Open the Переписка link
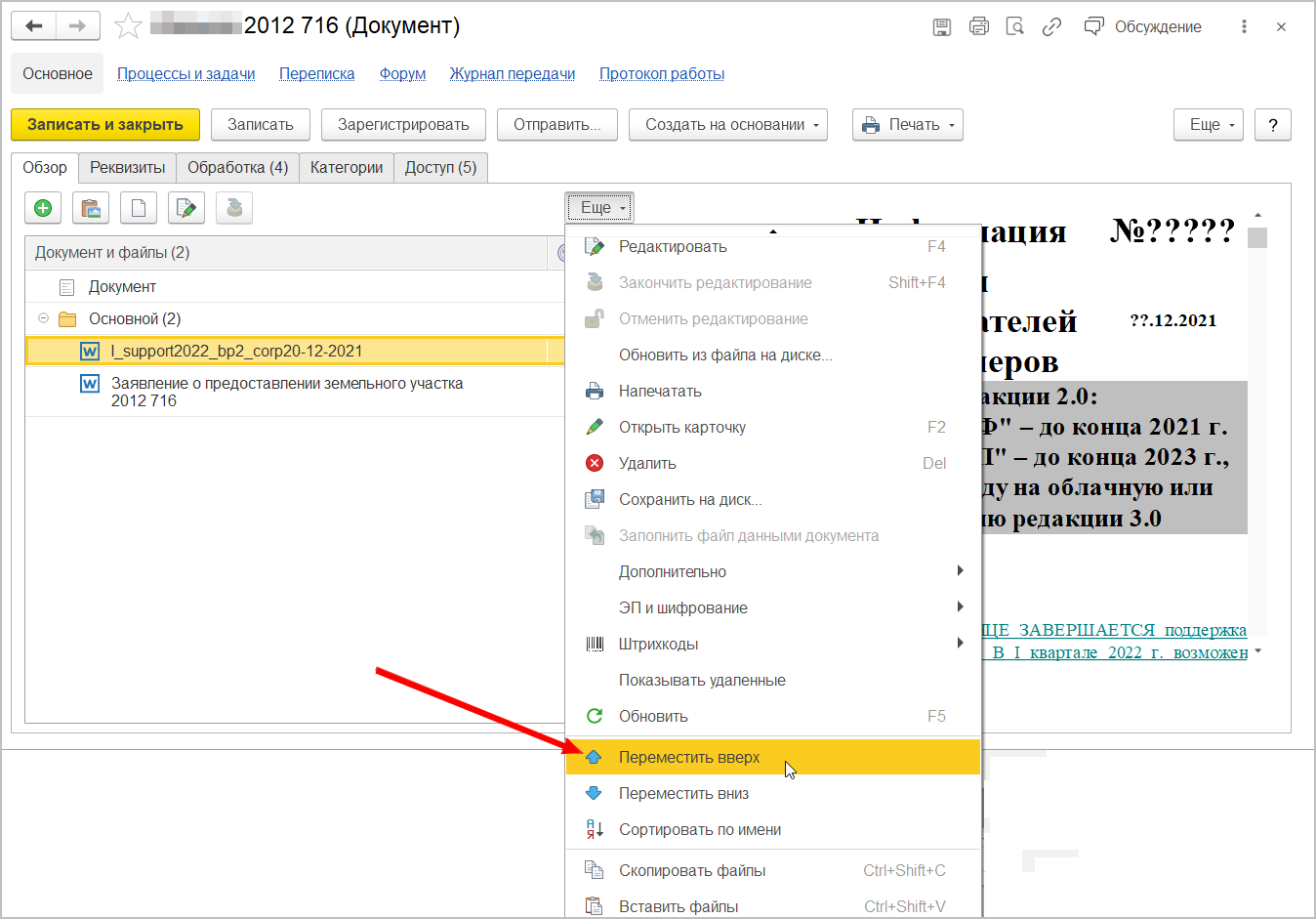1316x919 pixels. (x=317, y=74)
